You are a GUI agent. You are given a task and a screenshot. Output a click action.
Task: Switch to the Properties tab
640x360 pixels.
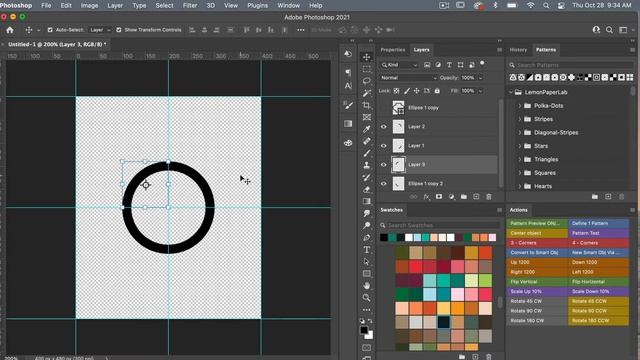click(x=393, y=50)
